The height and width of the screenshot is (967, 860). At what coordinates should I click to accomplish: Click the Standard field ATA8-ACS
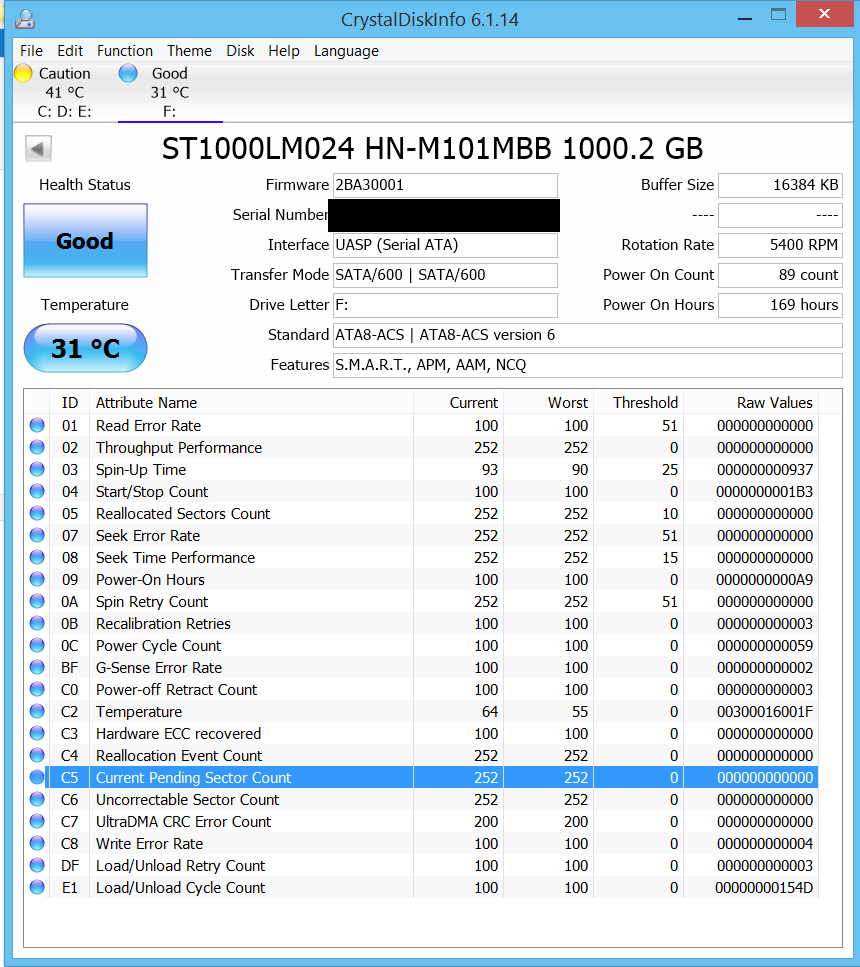pos(587,335)
